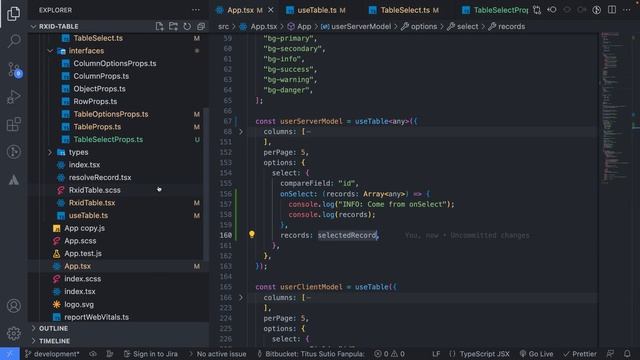Viewport: 640px width, 360px height.
Task: Switch to the useTable.ts tab
Action: click(x=316, y=10)
